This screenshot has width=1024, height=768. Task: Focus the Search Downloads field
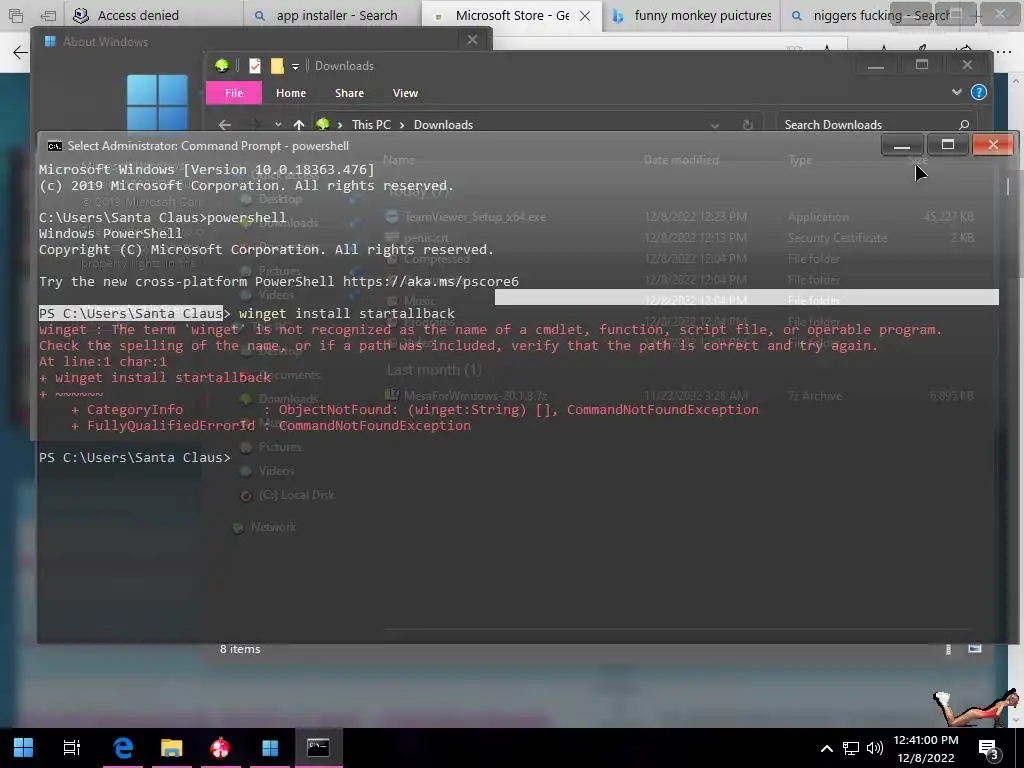875,124
